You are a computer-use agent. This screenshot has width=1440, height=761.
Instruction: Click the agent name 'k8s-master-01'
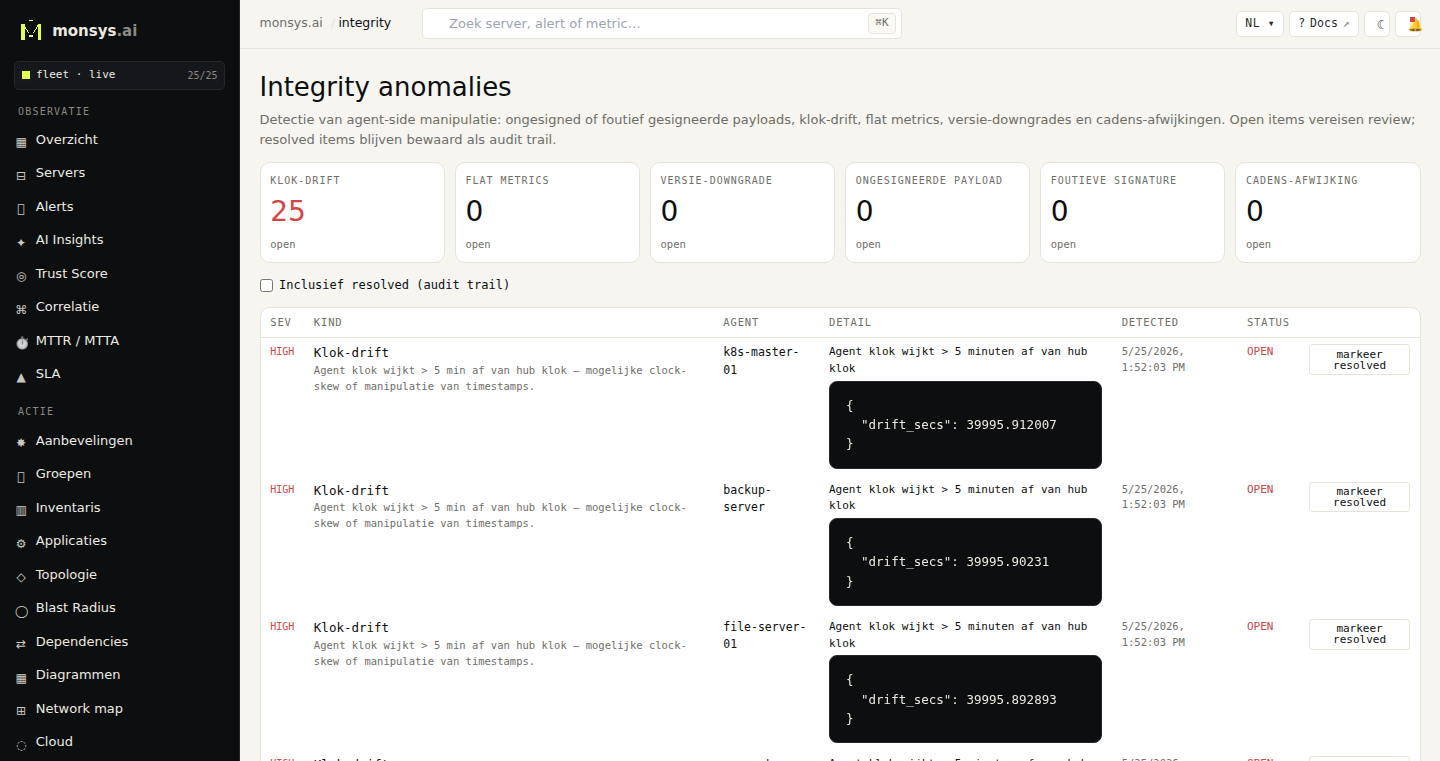(x=761, y=360)
